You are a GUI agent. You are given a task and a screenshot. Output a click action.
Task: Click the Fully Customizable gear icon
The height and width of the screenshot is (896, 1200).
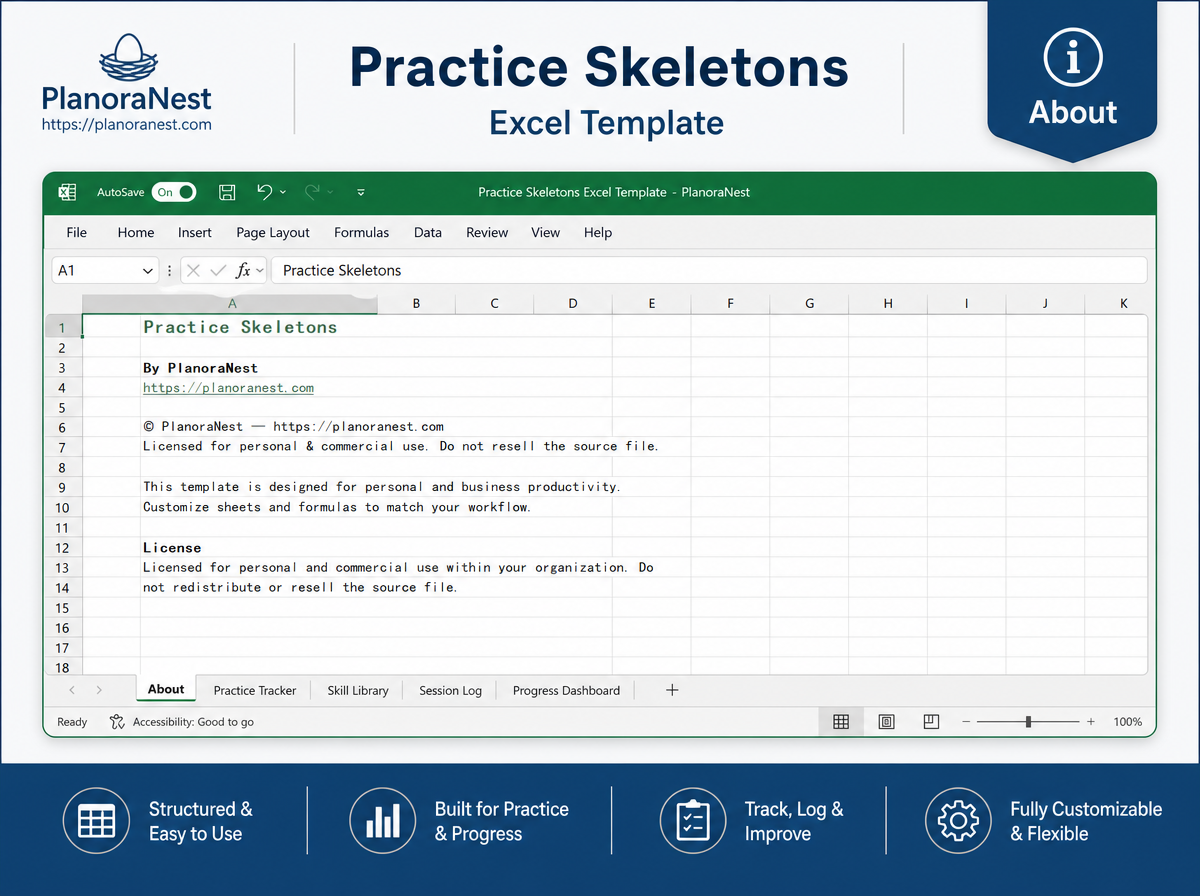[x=958, y=821]
